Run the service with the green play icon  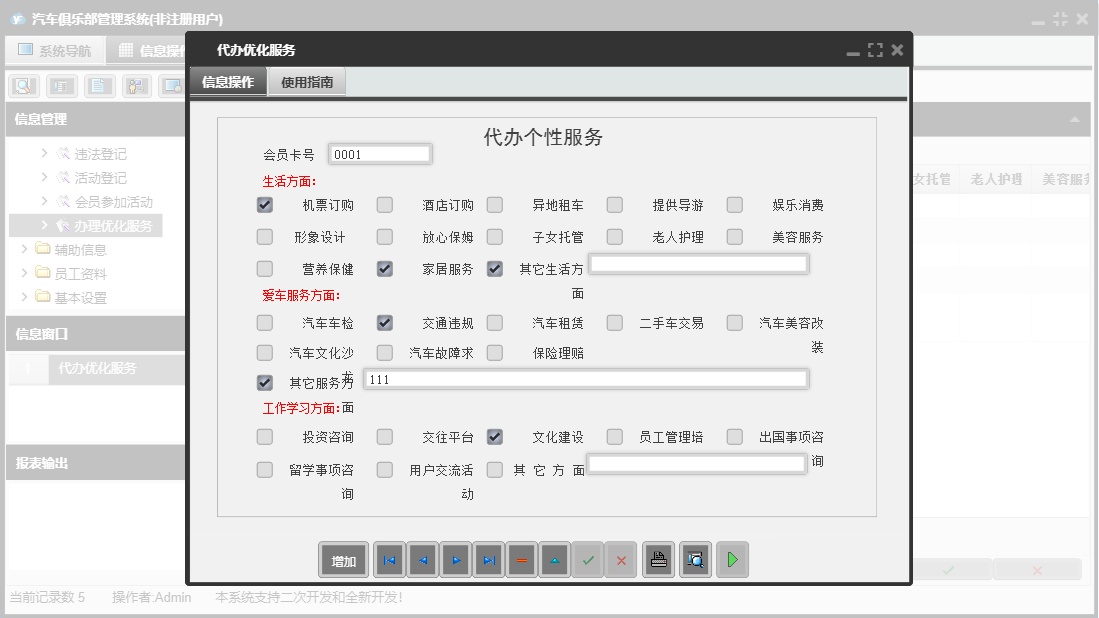point(732,560)
